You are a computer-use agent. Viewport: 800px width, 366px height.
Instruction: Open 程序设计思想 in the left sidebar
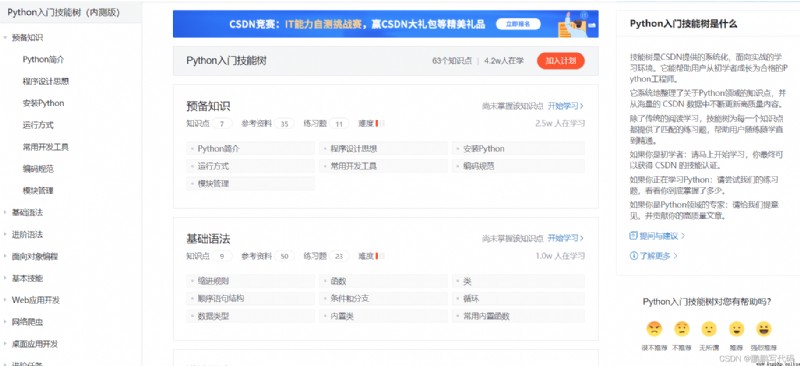point(46,82)
